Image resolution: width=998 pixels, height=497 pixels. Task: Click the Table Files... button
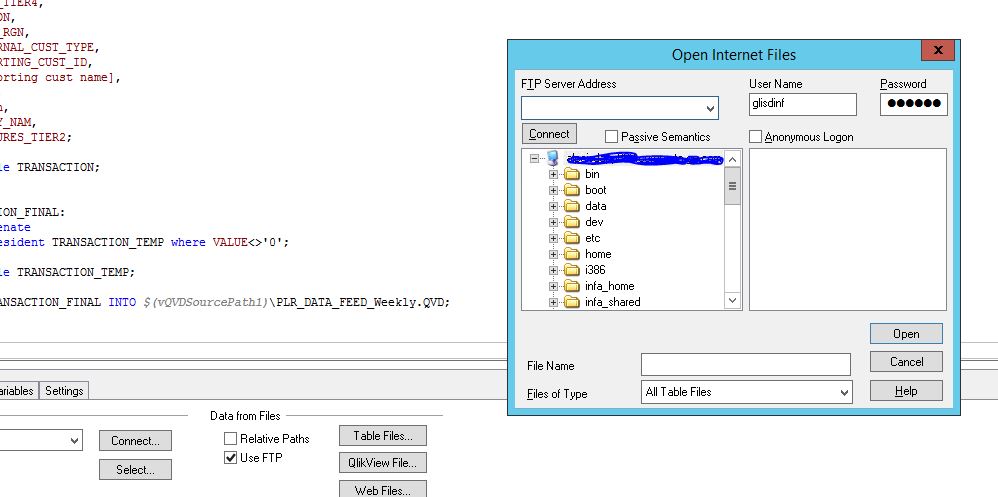coord(383,436)
